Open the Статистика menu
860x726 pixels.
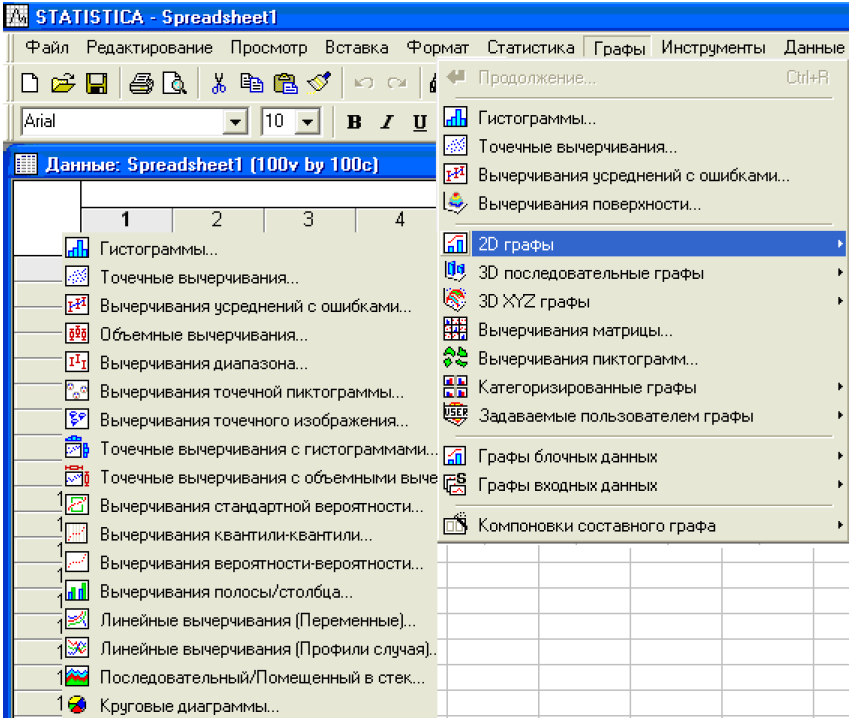coord(530,48)
